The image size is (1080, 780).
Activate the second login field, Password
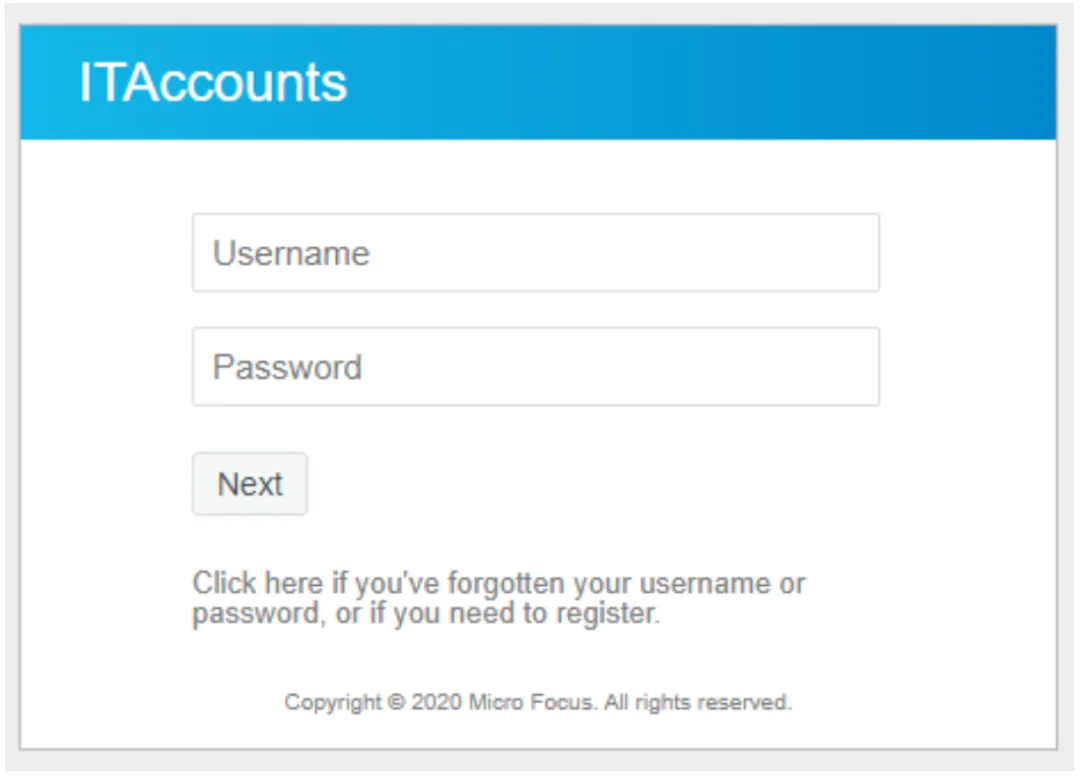536,367
